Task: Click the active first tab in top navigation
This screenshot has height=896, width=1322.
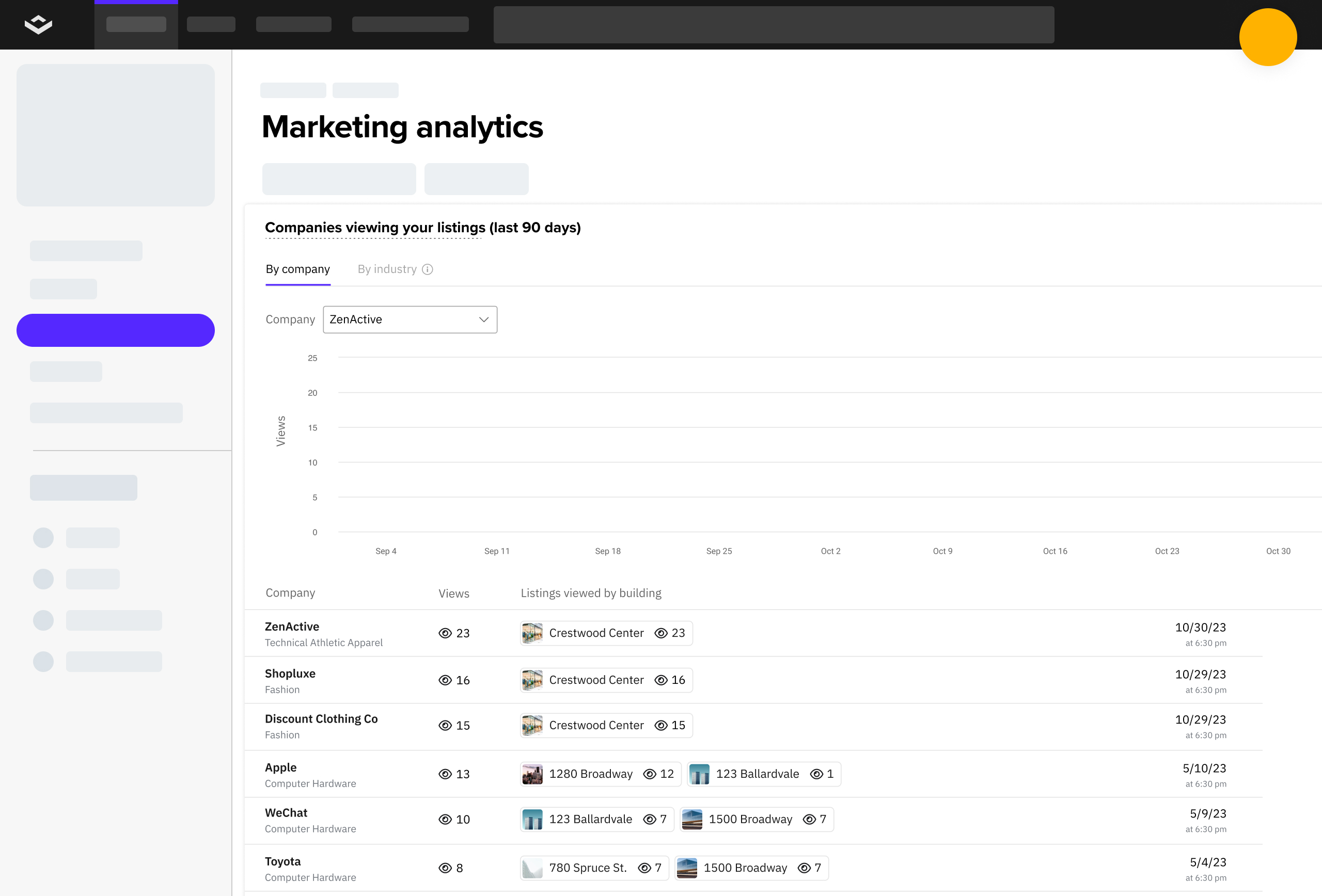Action: coord(136,24)
